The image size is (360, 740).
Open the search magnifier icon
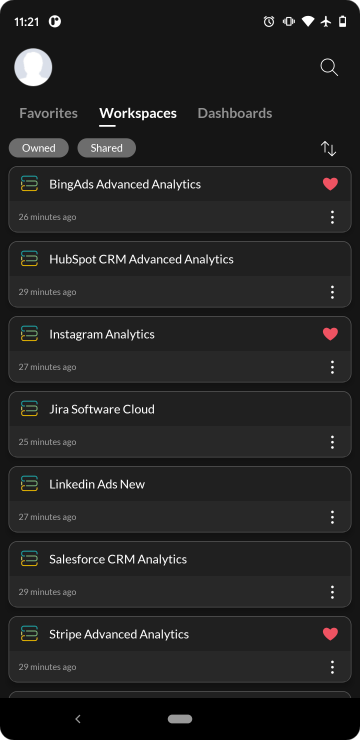pos(329,67)
